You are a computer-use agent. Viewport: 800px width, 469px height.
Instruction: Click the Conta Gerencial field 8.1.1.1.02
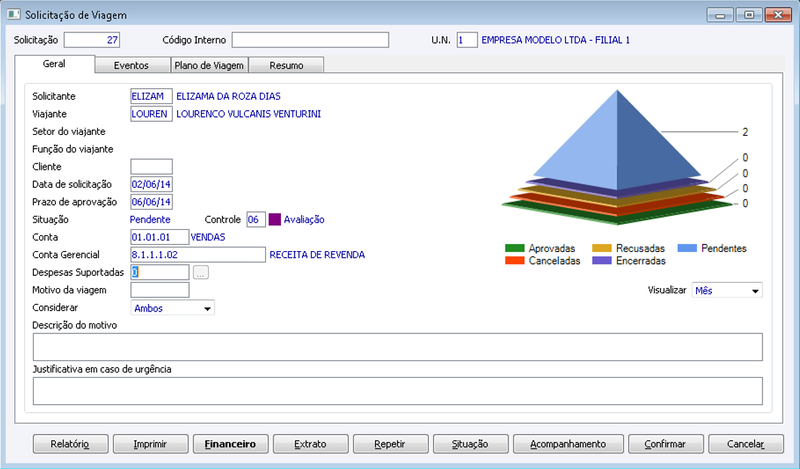click(x=198, y=255)
